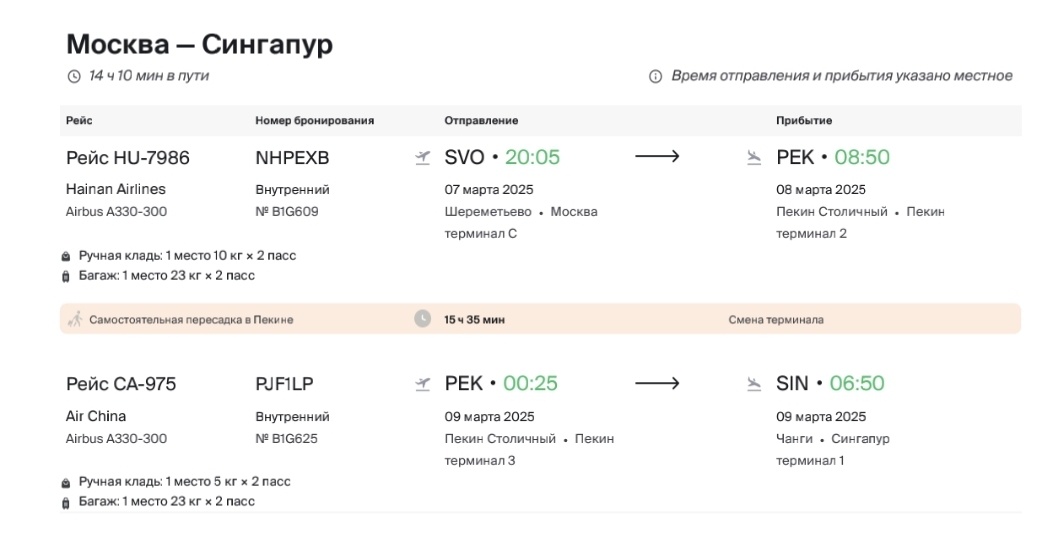This screenshot has height=541, width=1043.
Task: Click suitcase icon under flight HU-7986
Action: tap(66, 276)
